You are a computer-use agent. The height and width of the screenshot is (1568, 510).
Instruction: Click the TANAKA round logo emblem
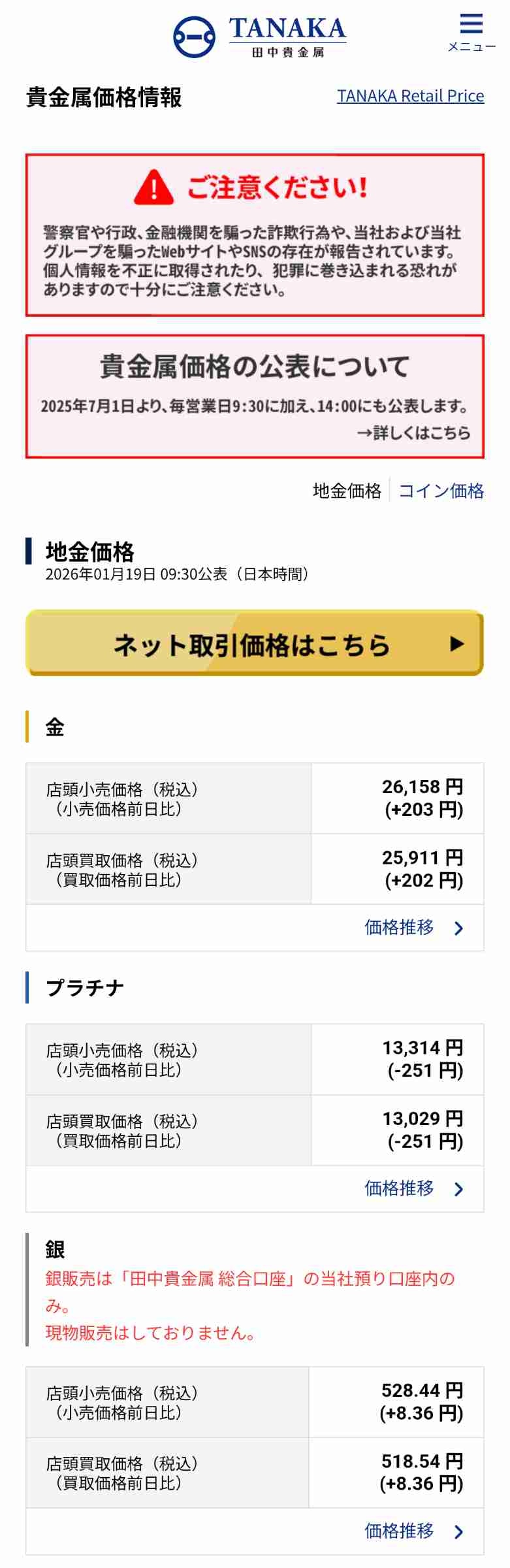[194, 37]
